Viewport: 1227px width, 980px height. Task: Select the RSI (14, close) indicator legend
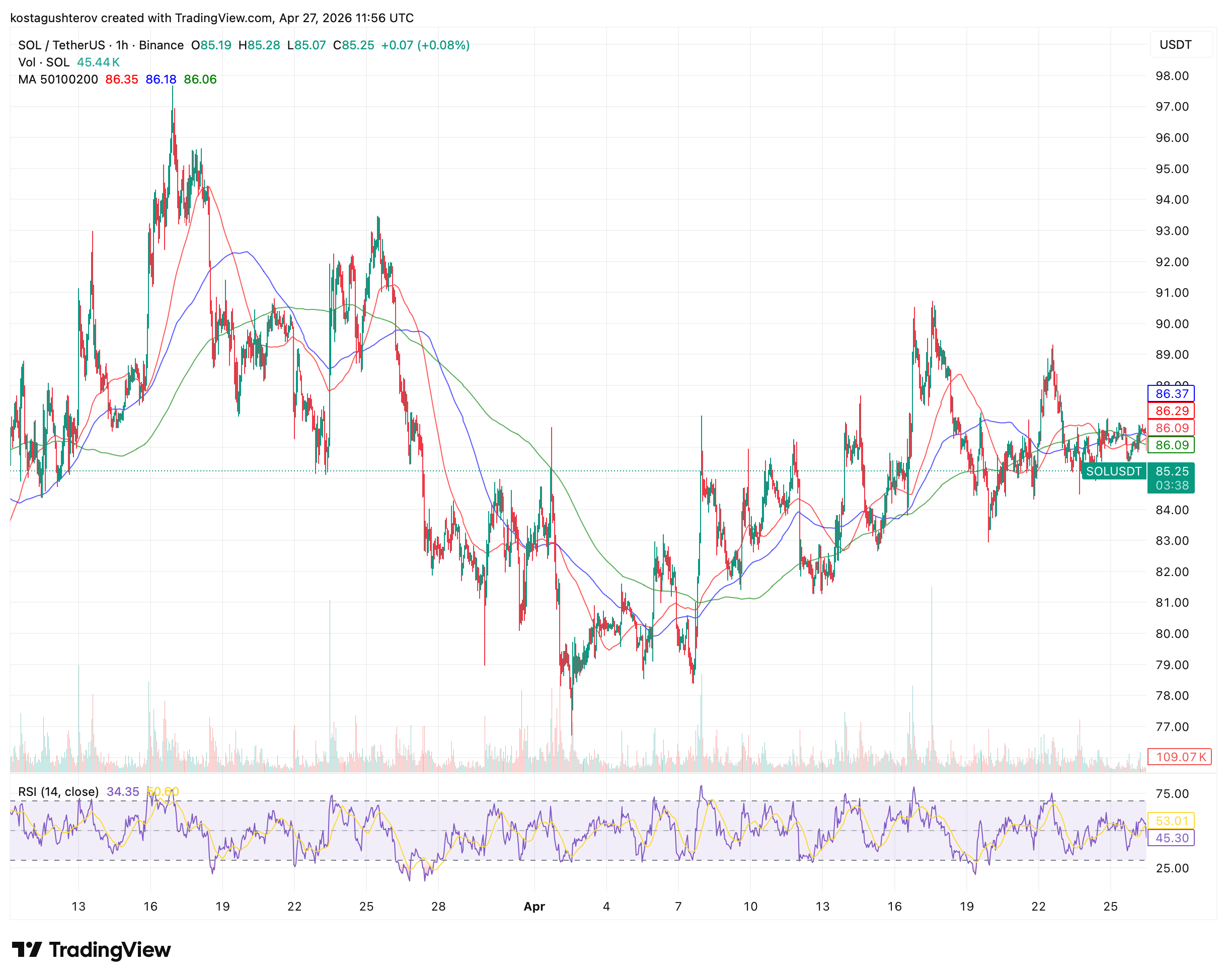[x=58, y=791]
